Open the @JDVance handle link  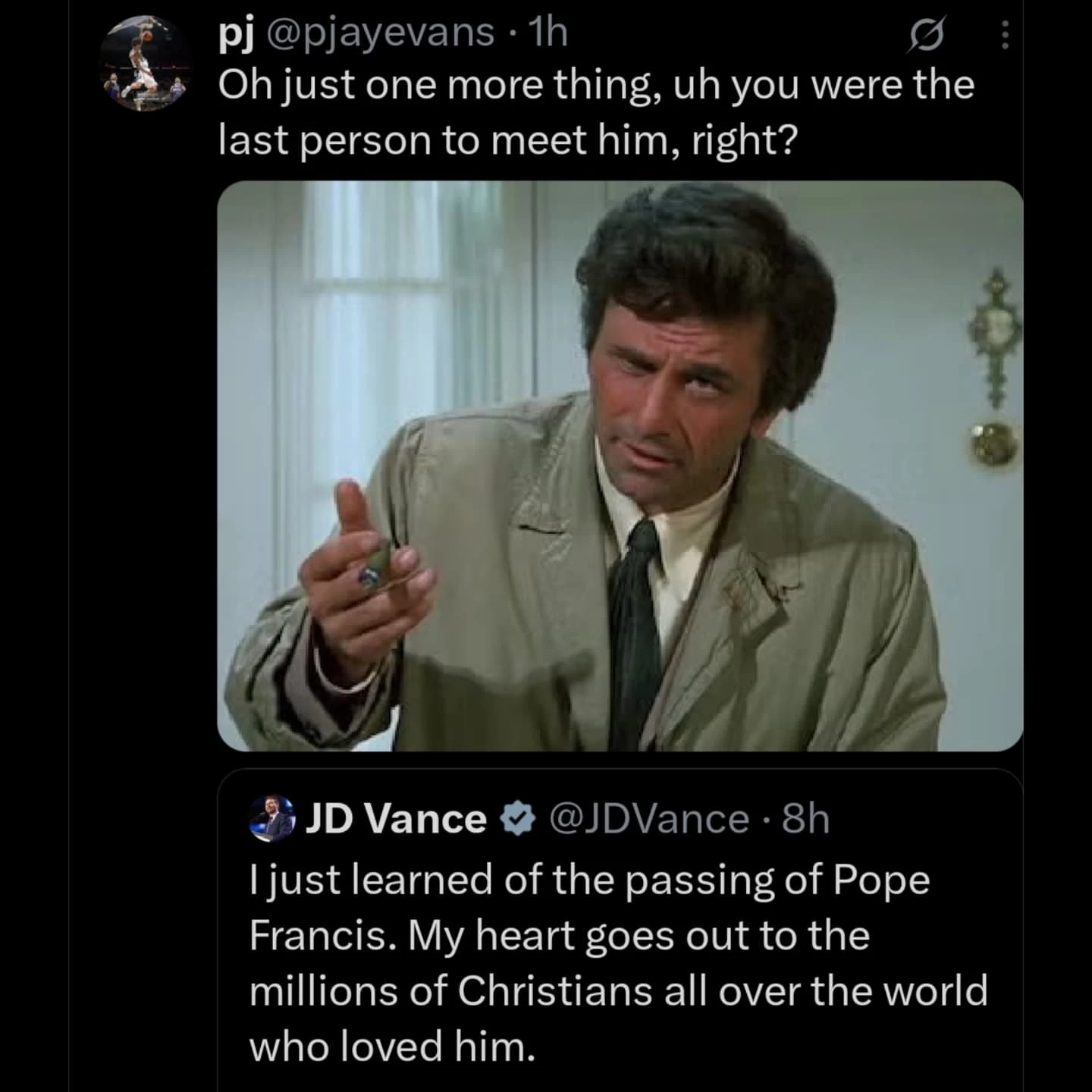pos(648,819)
